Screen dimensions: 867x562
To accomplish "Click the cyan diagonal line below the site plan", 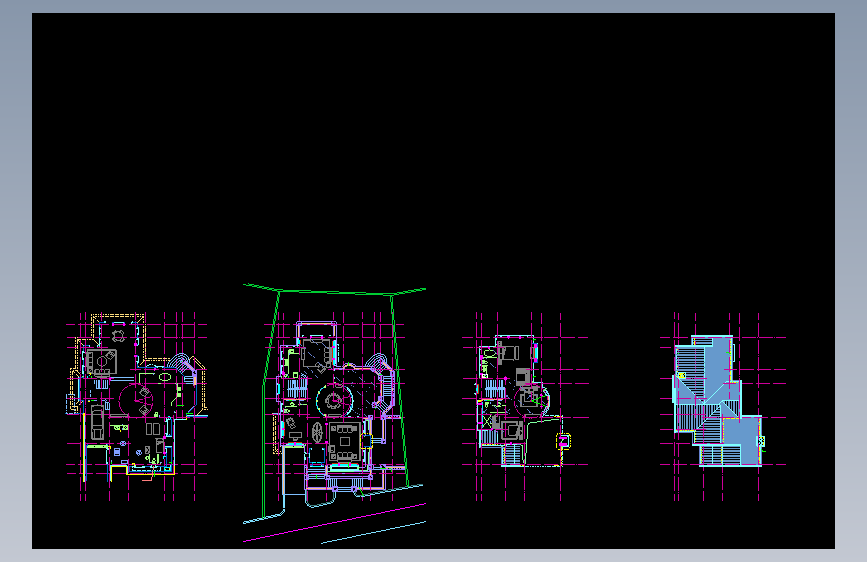I will click(x=374, y=532).
